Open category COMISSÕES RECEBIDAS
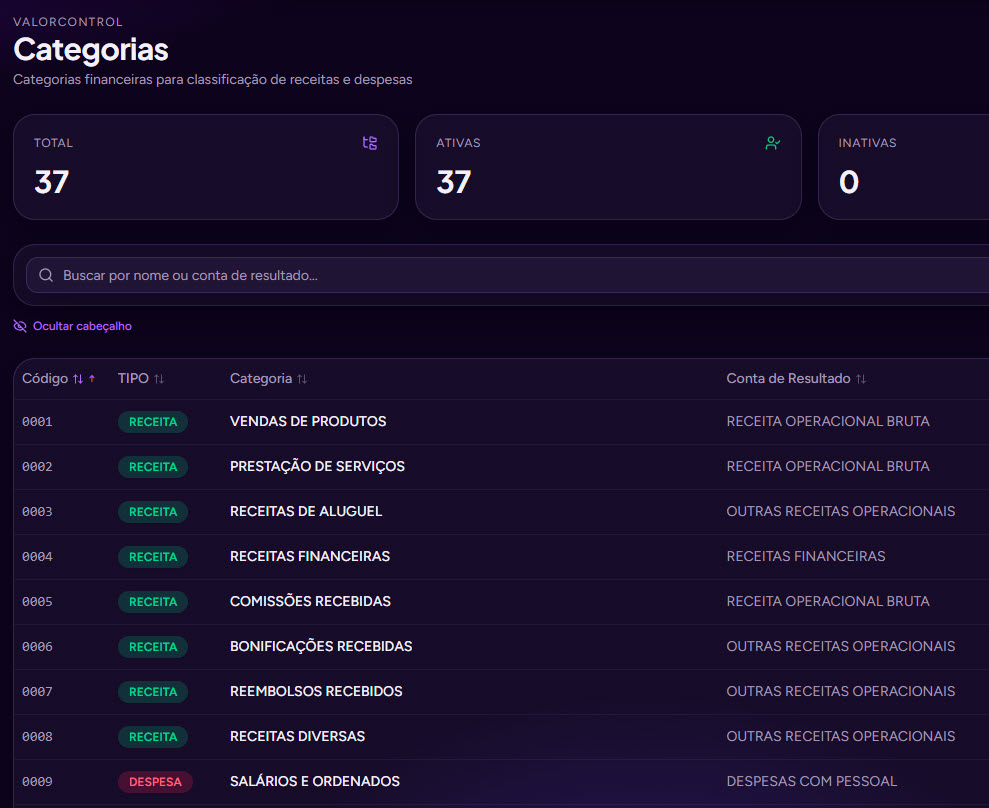Screen dimensions: 989x808 tap(310, 601)
